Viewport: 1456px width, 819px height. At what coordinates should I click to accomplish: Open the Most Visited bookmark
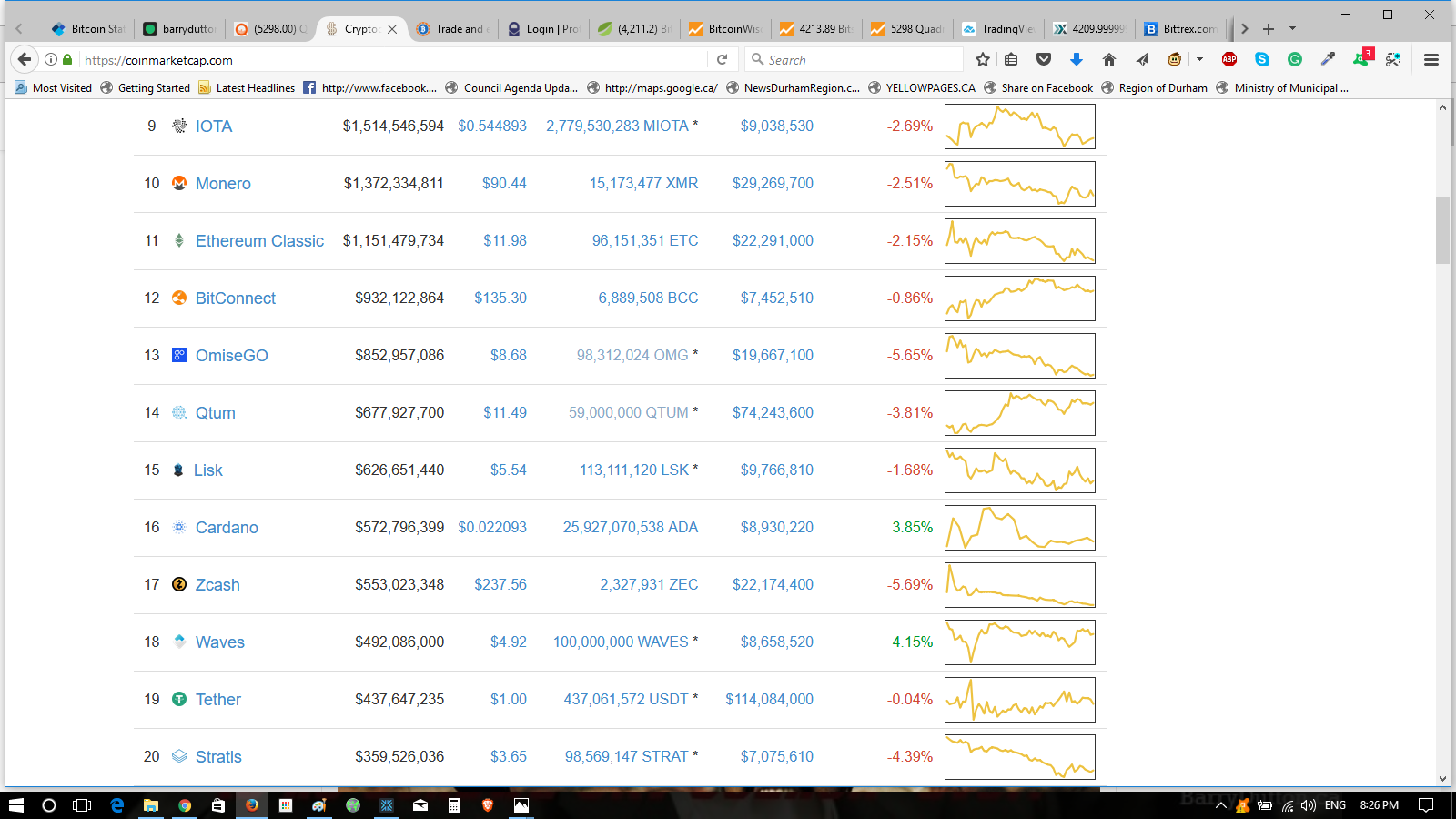54,88
